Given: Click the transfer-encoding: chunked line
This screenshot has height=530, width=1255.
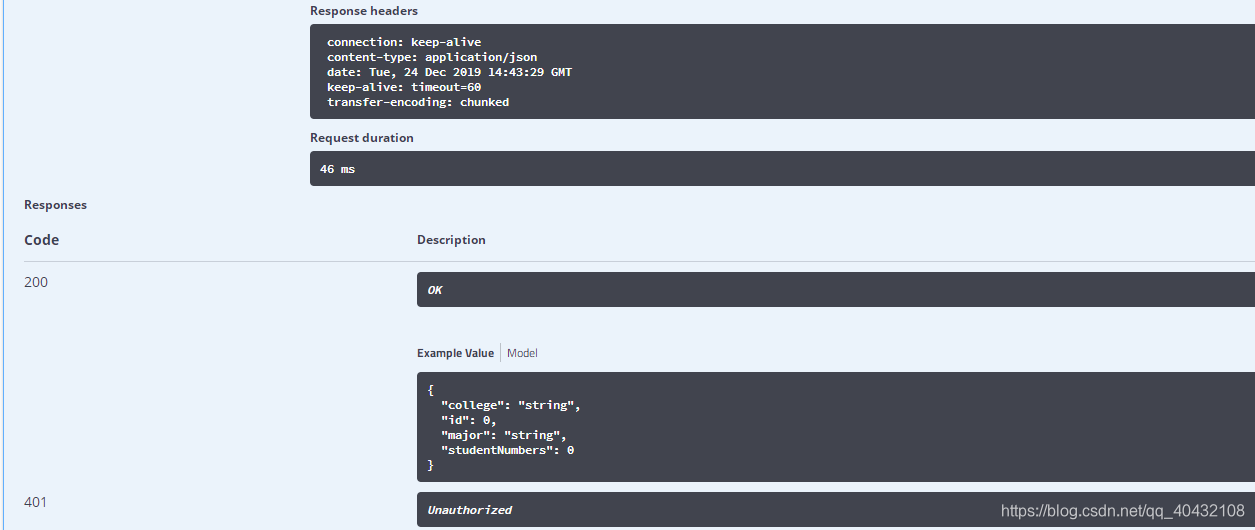Looking at the screenshot, I should point(418,102).
